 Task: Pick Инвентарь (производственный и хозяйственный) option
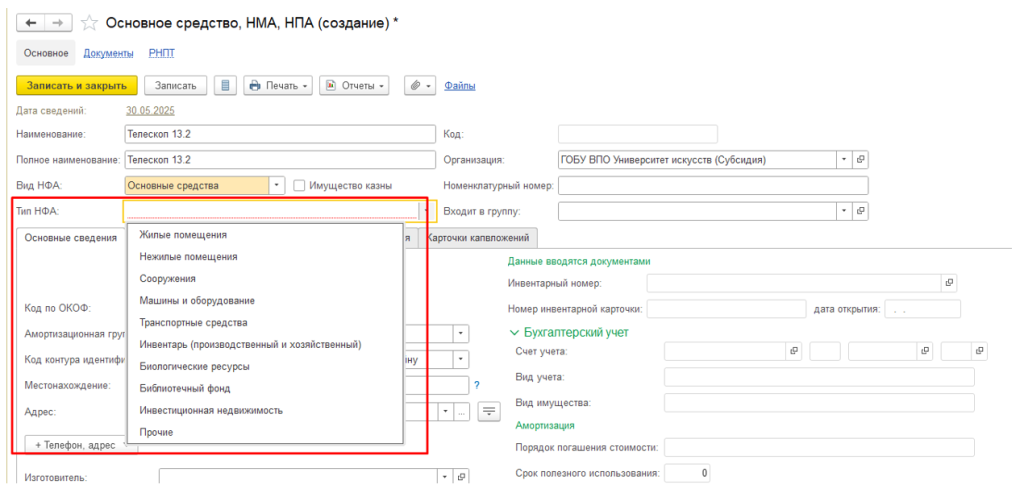tap(264, 345)
